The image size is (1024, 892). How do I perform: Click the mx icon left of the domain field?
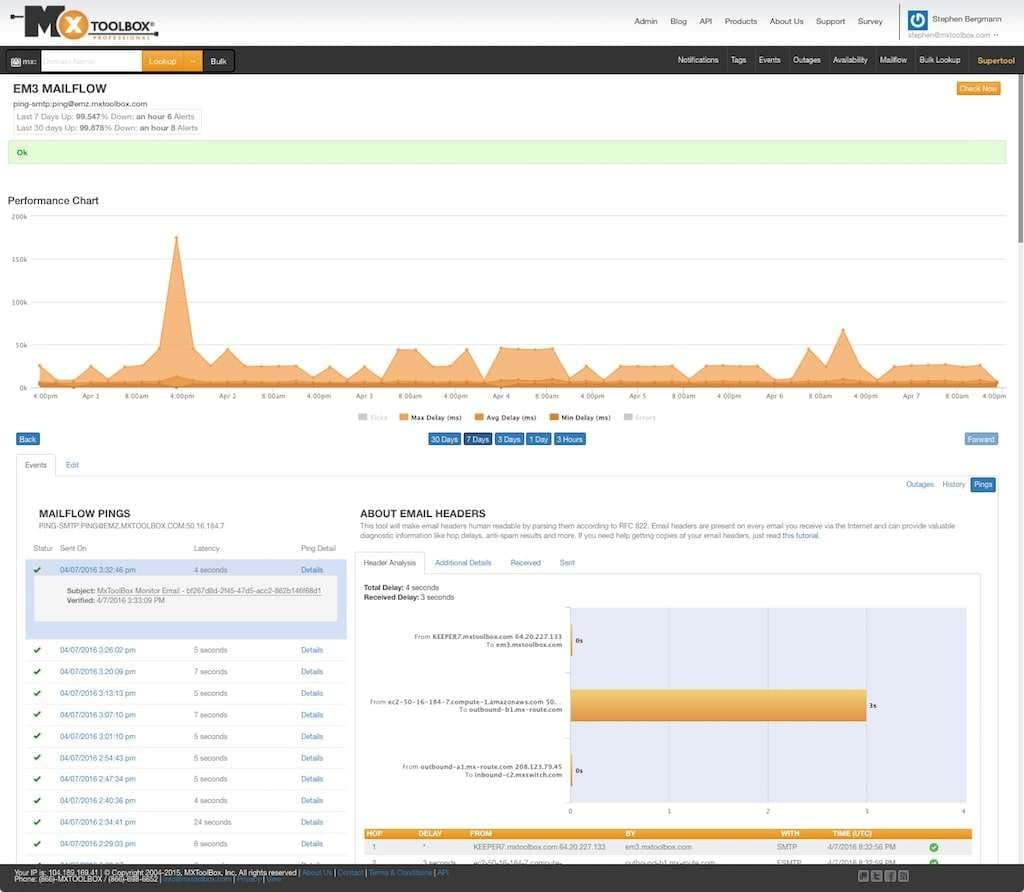(x=16, y=61)
